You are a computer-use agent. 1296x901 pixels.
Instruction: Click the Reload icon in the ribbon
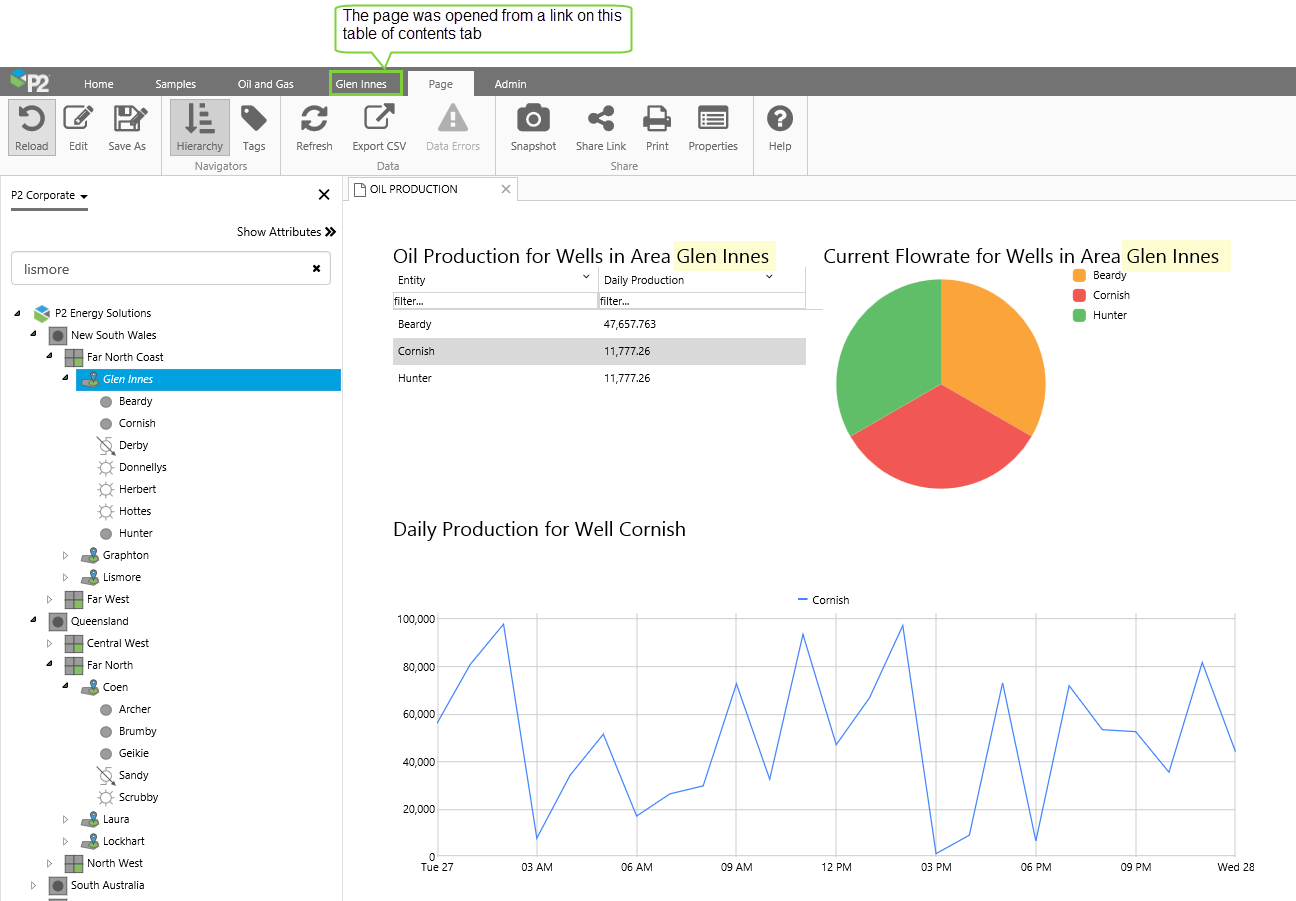pyautogui.click(x=32, y=119)
